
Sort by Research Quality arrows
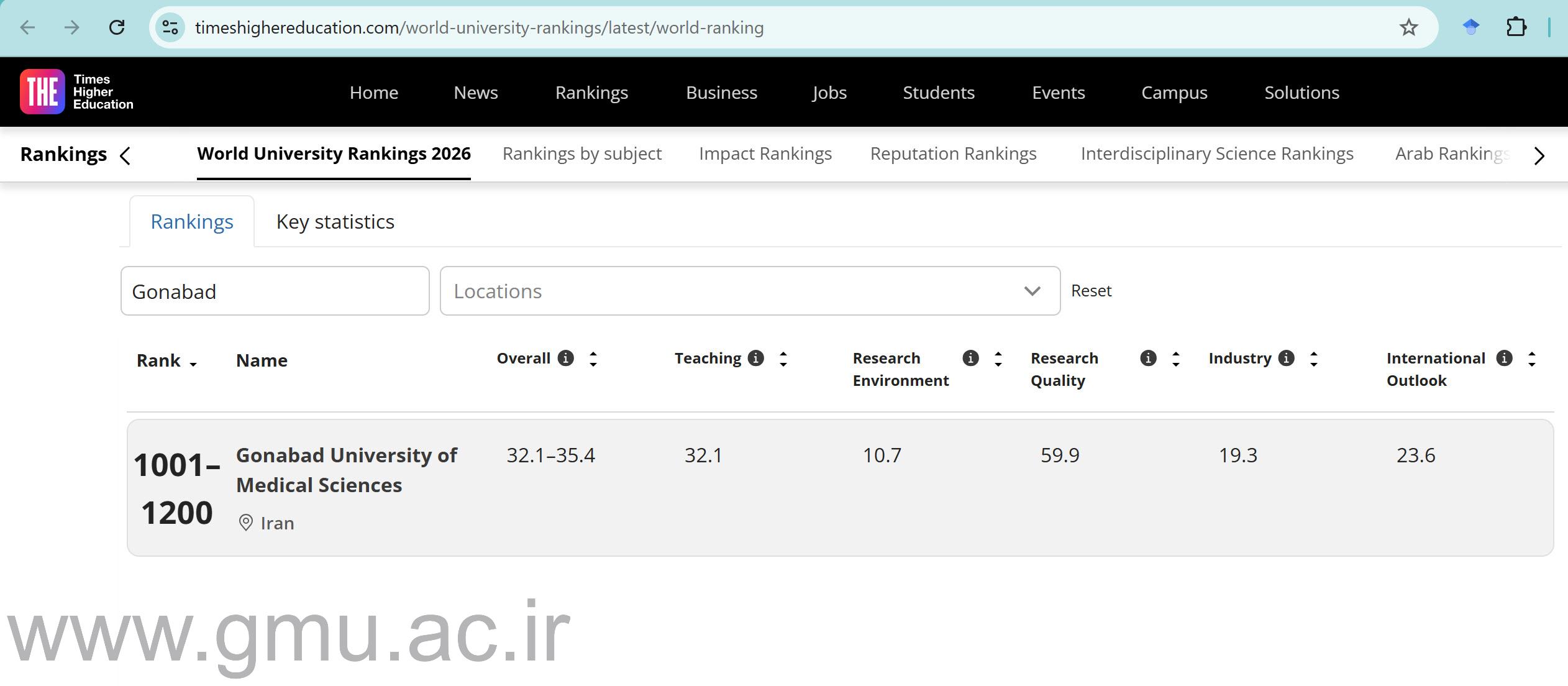click(x=1175, y=359)
